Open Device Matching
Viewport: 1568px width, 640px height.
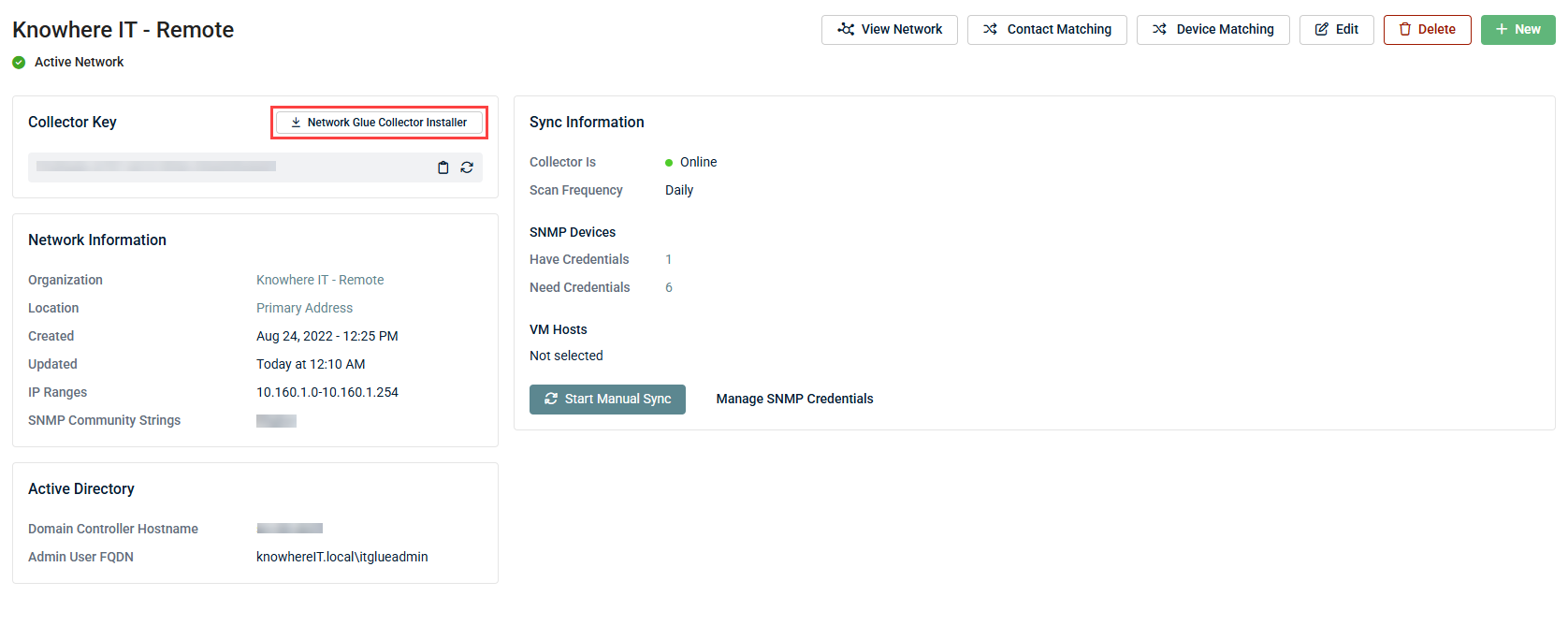coord(1213,29)
